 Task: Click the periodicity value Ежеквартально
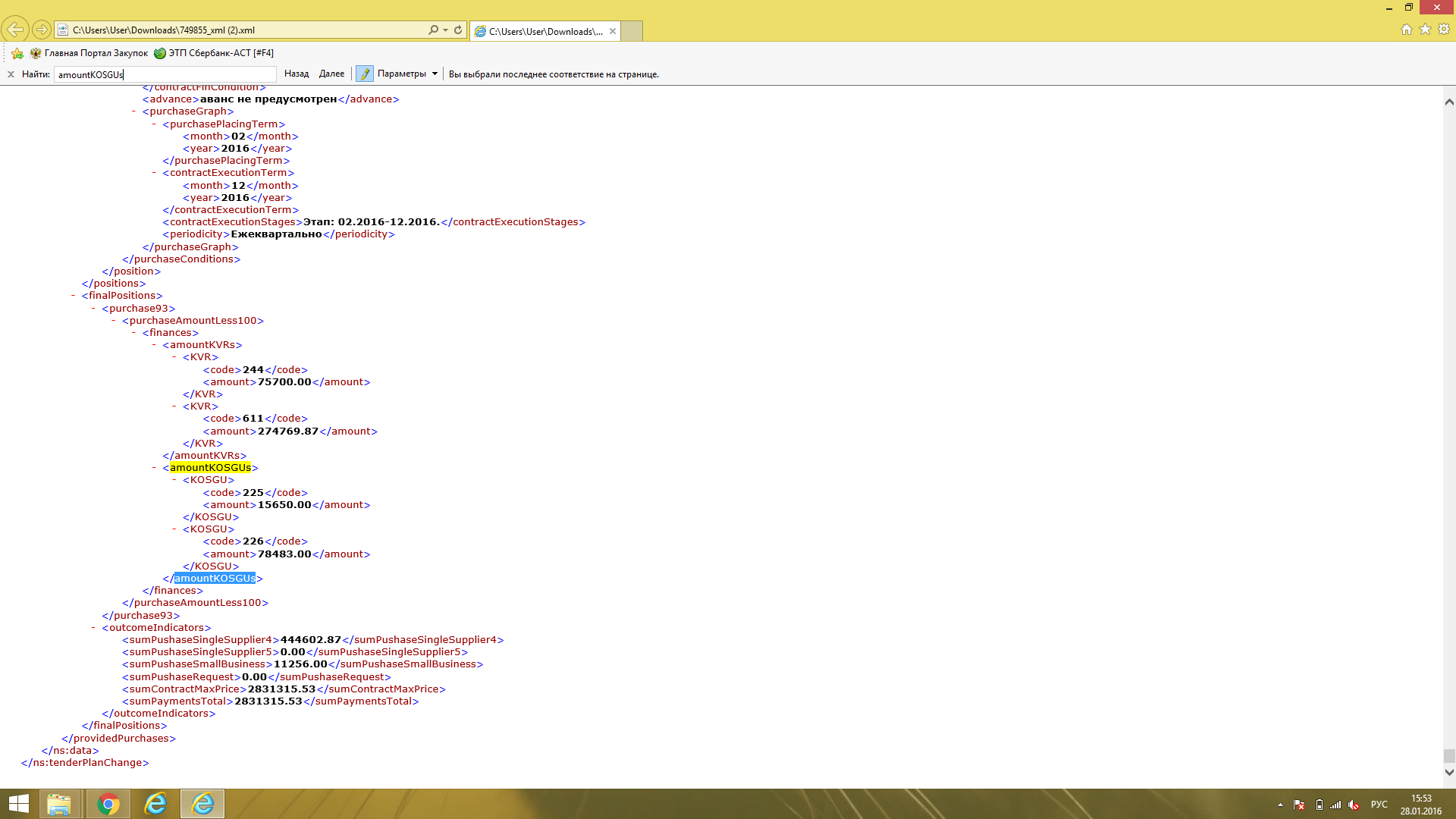click(276, 234)
